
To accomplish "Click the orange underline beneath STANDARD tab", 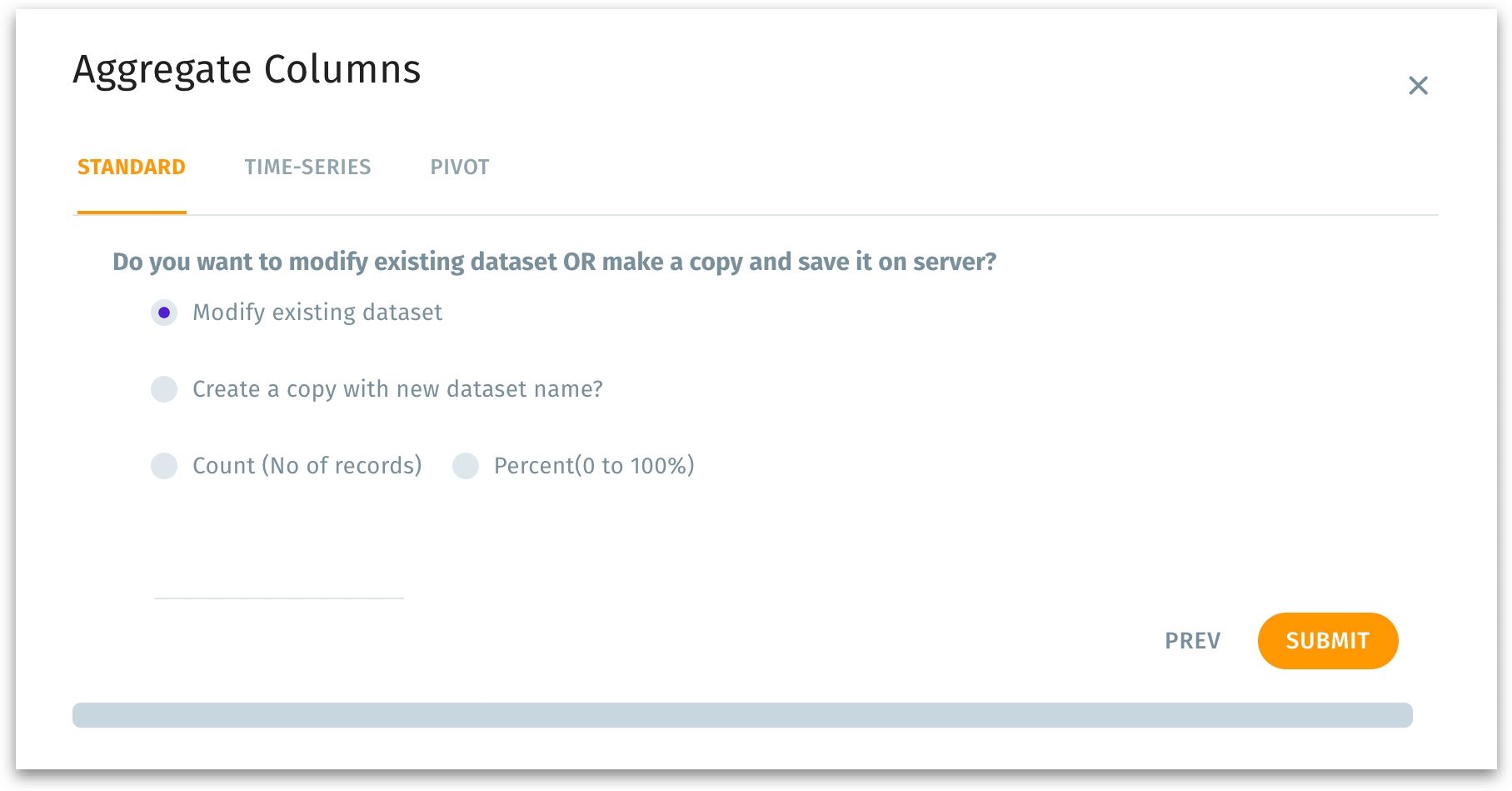I will tap(132, 213).
